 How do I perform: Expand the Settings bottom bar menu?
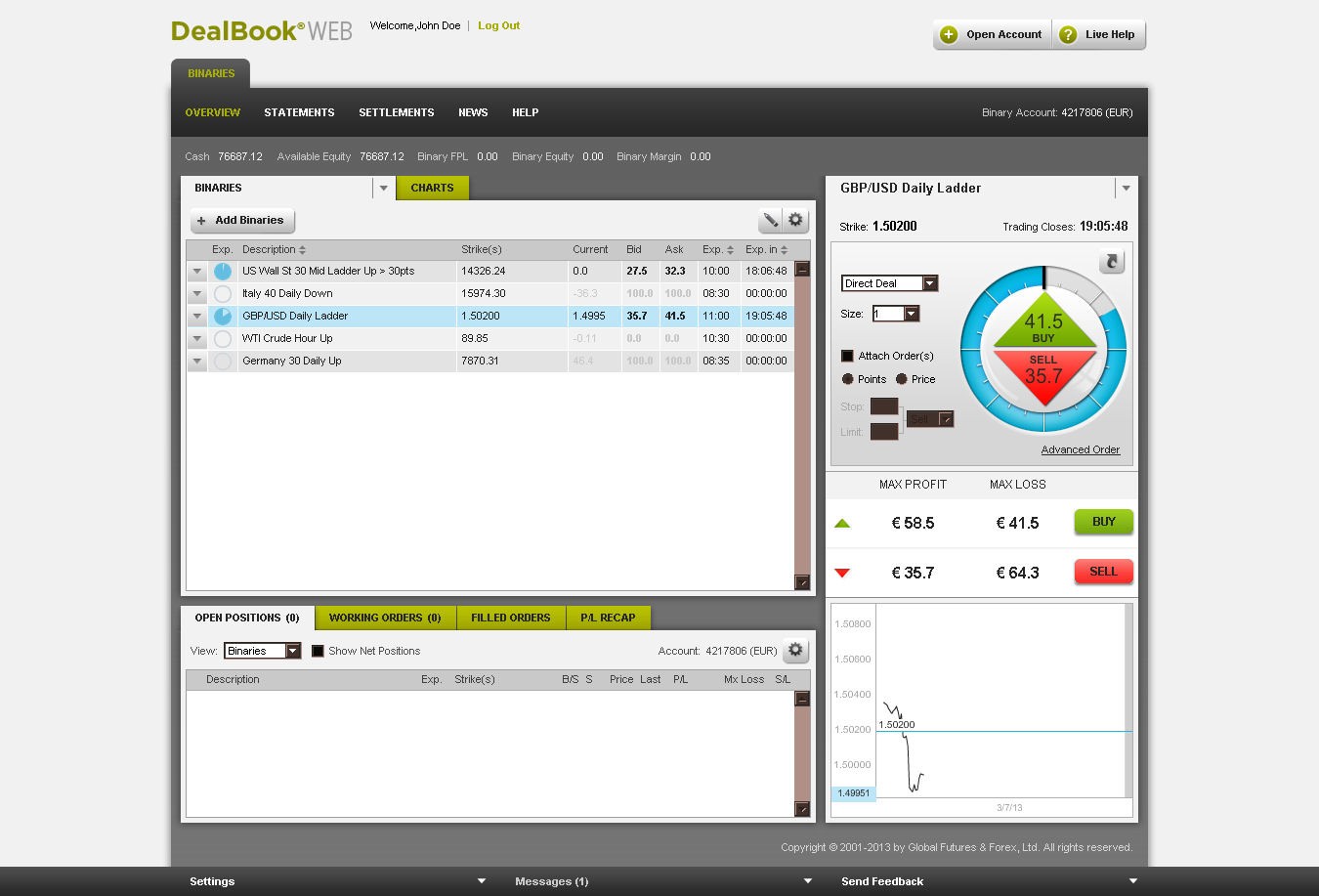481,881
